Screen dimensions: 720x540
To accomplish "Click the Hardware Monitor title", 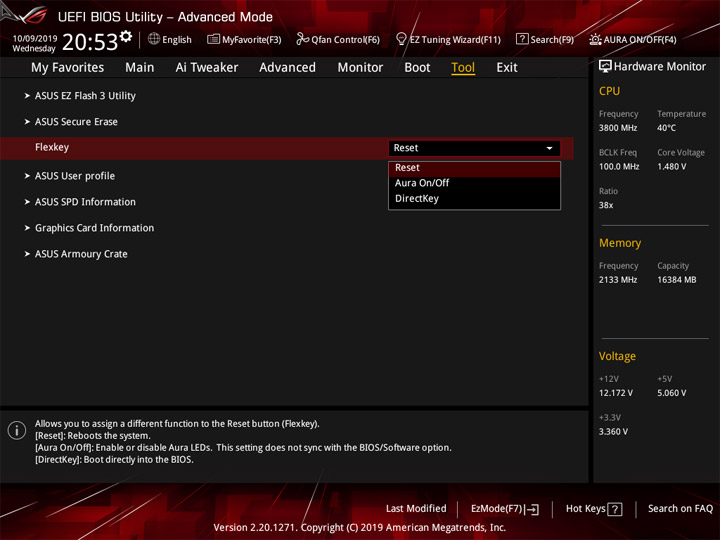I will pyautogui.click(x=660, y=67).
